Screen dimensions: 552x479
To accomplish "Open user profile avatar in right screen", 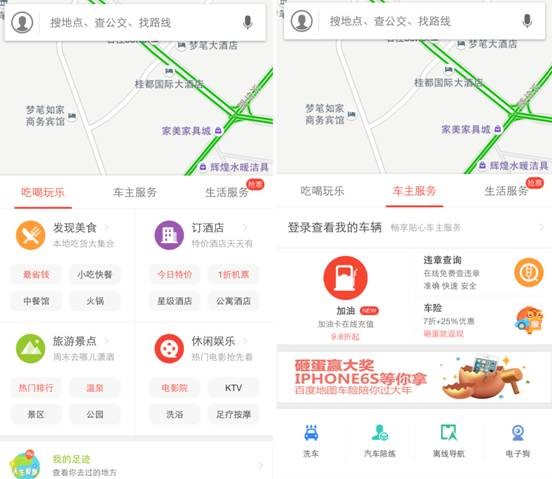I will pos(302,21).
